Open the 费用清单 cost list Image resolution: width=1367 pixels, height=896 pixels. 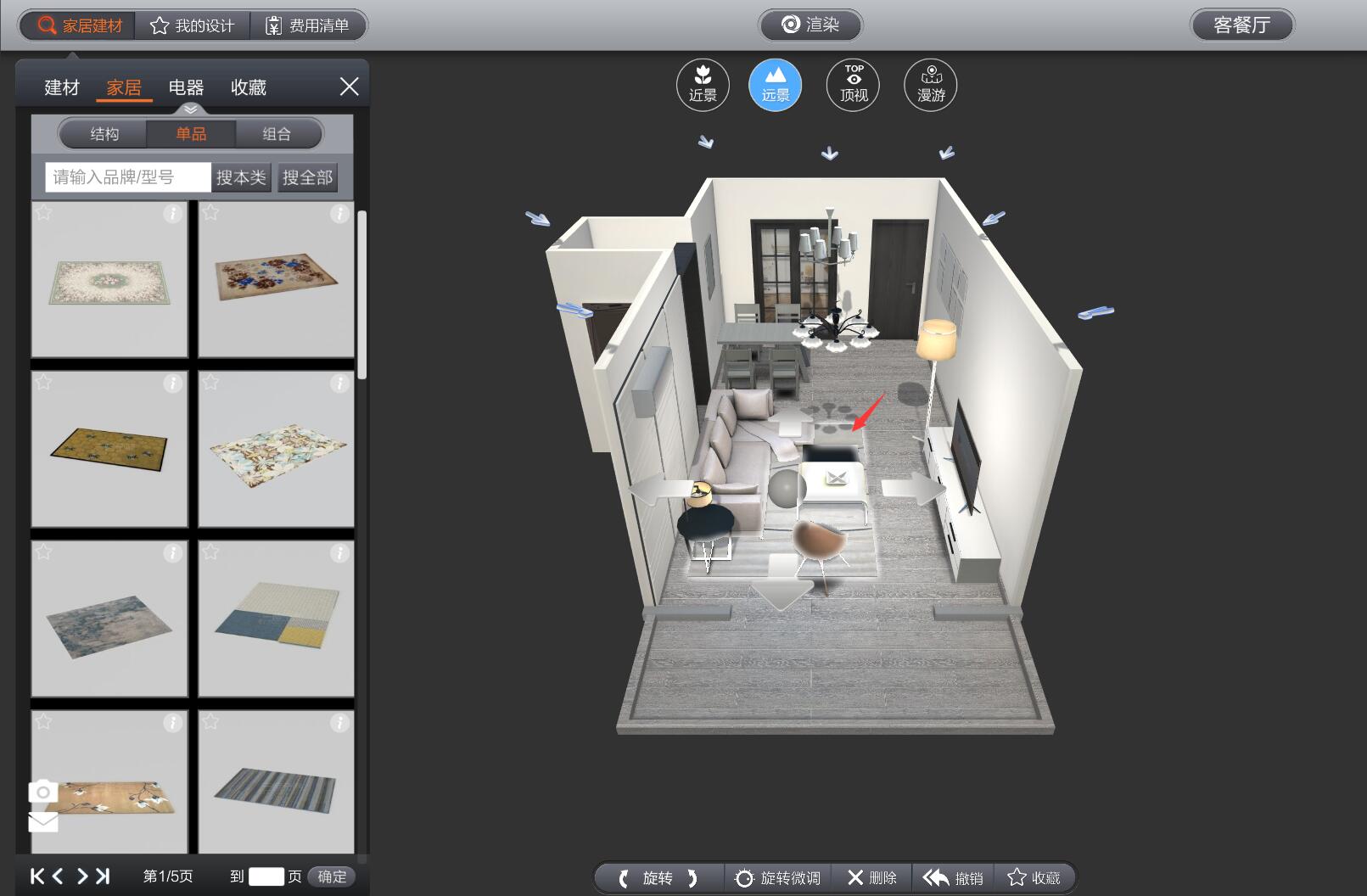[308, 25]
